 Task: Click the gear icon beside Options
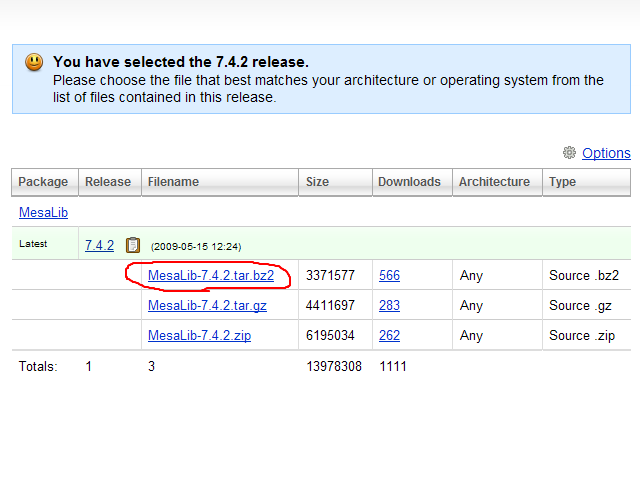[569, 153]
